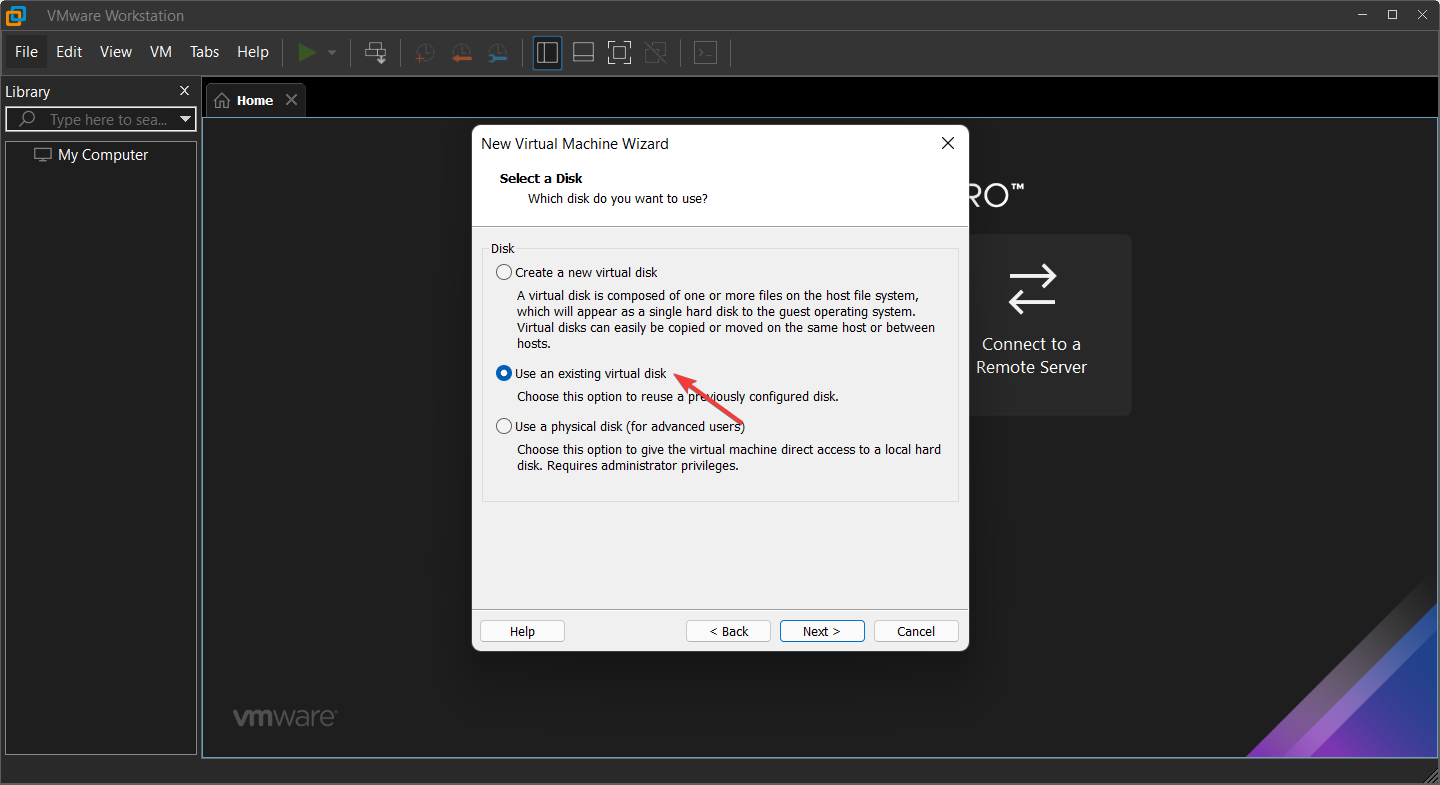The height and width of the screenshot is (785, 1440).
Task: Click the Unity mode toolbar icon
Action: pyautogui.click(x=655, y=53)
